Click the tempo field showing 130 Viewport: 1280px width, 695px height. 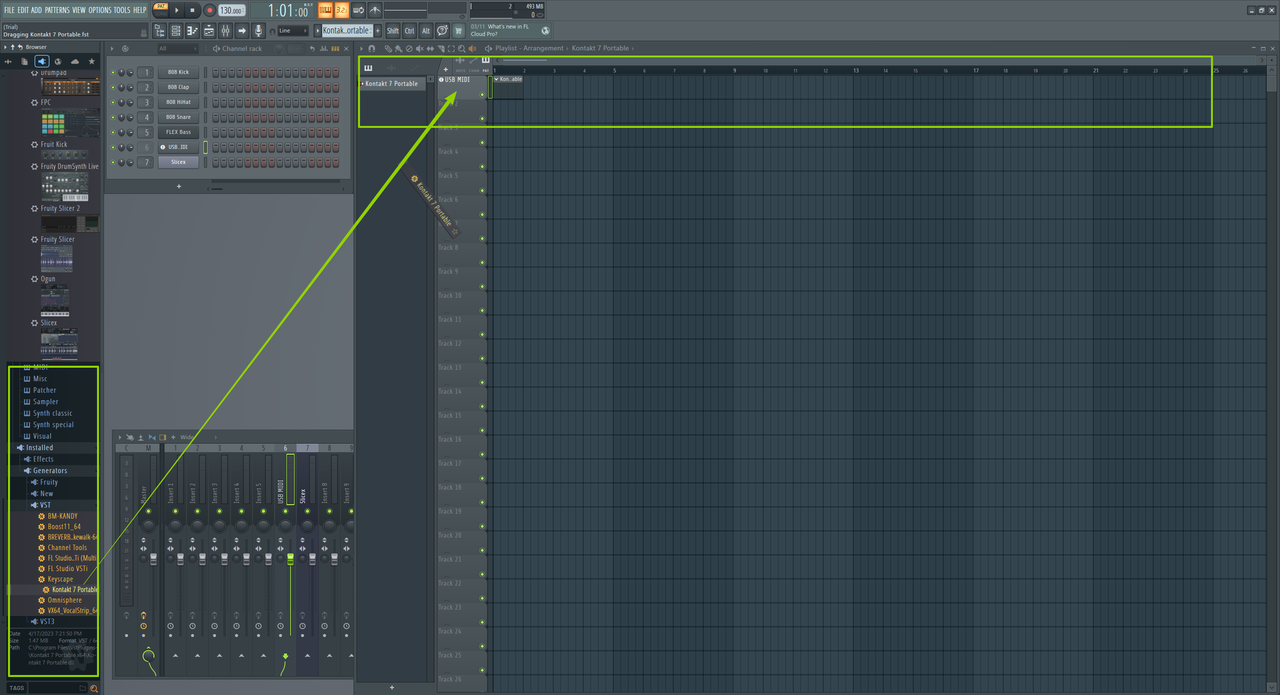pos(230,10)
